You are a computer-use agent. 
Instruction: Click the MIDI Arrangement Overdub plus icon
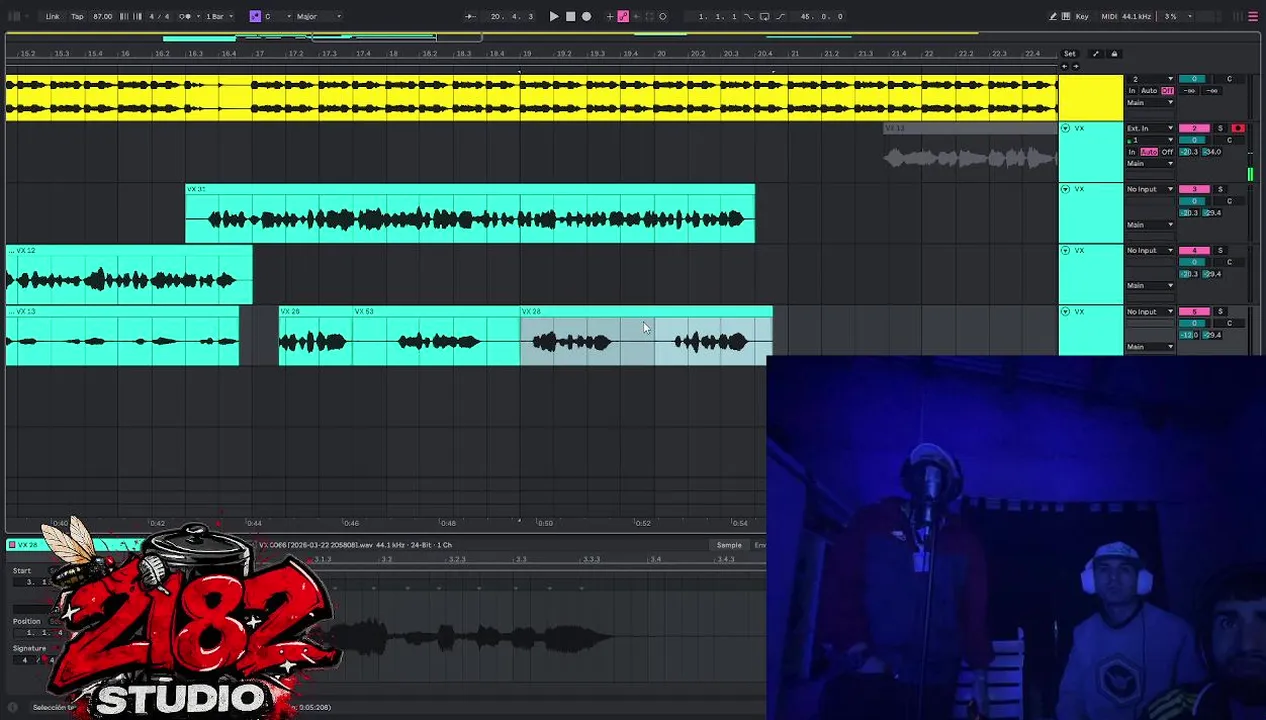(610, 16)
